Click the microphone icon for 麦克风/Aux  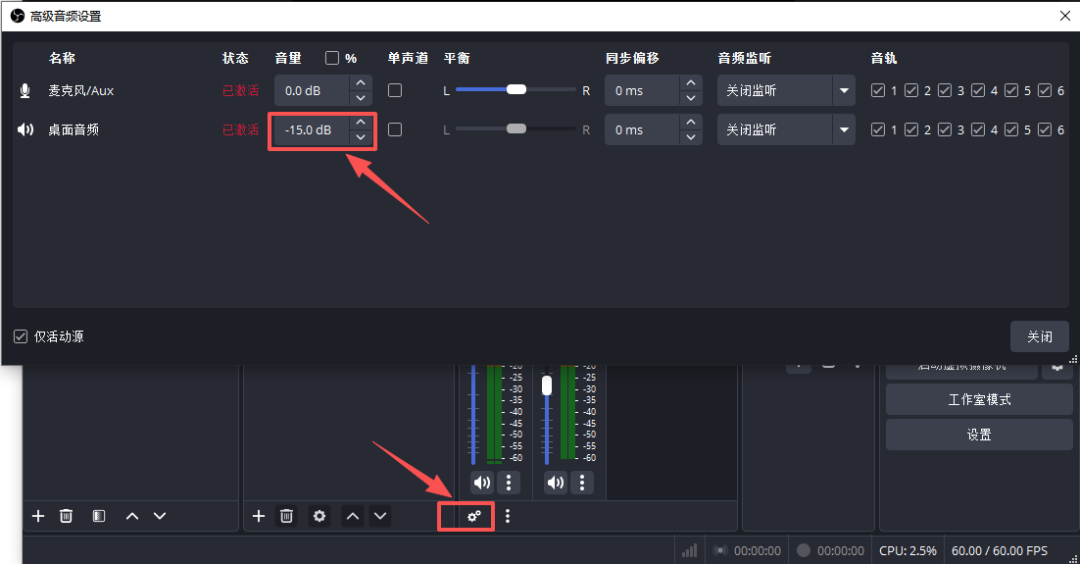[25, 91]
